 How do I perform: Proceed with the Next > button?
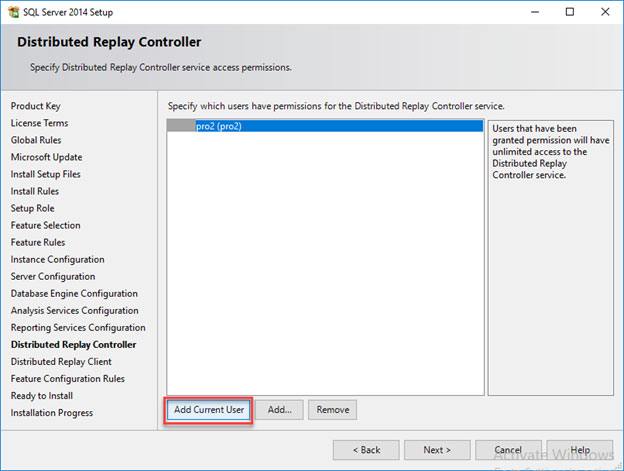click(437, 450)
